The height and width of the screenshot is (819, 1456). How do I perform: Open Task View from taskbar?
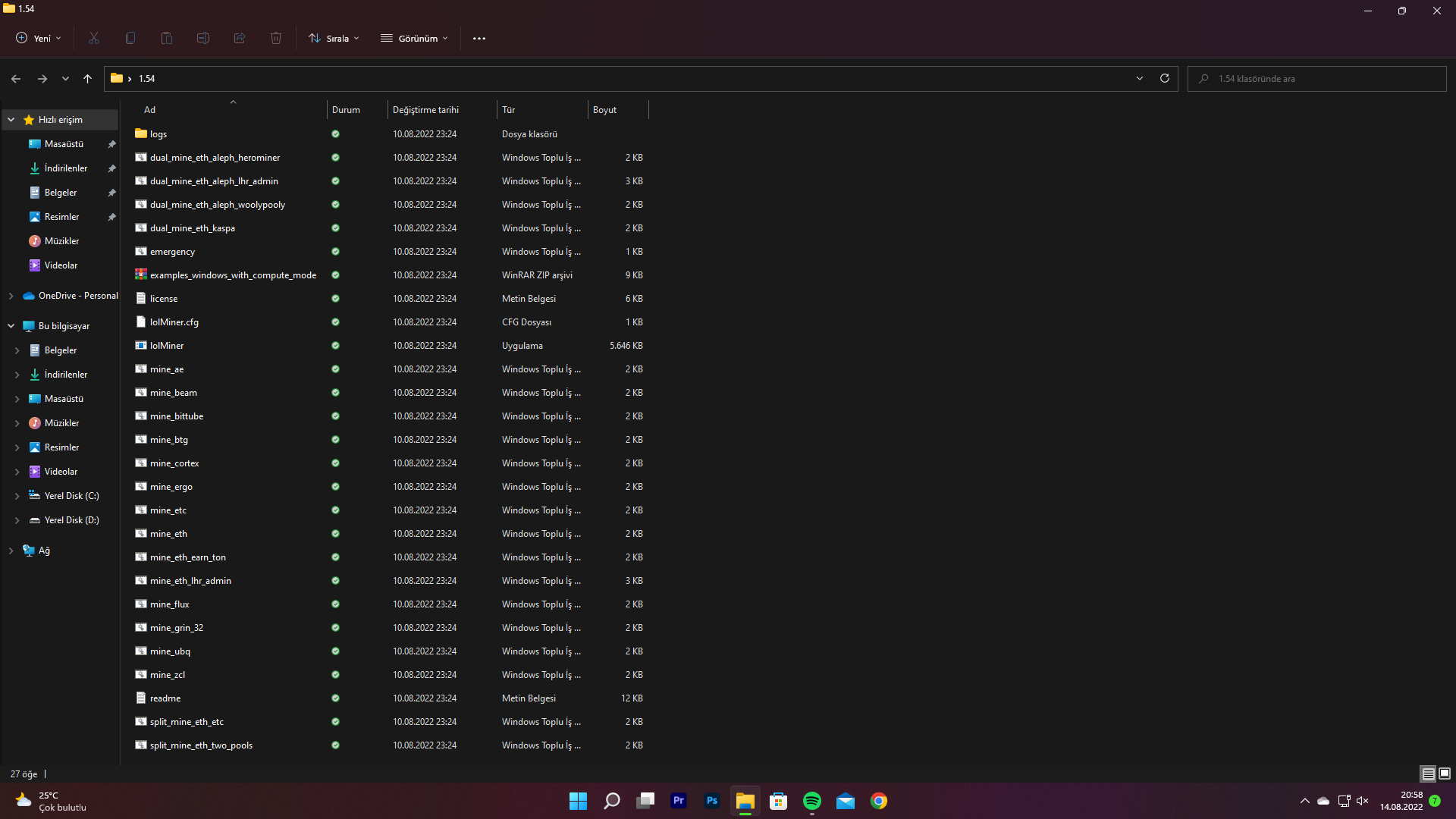[645, 801]
